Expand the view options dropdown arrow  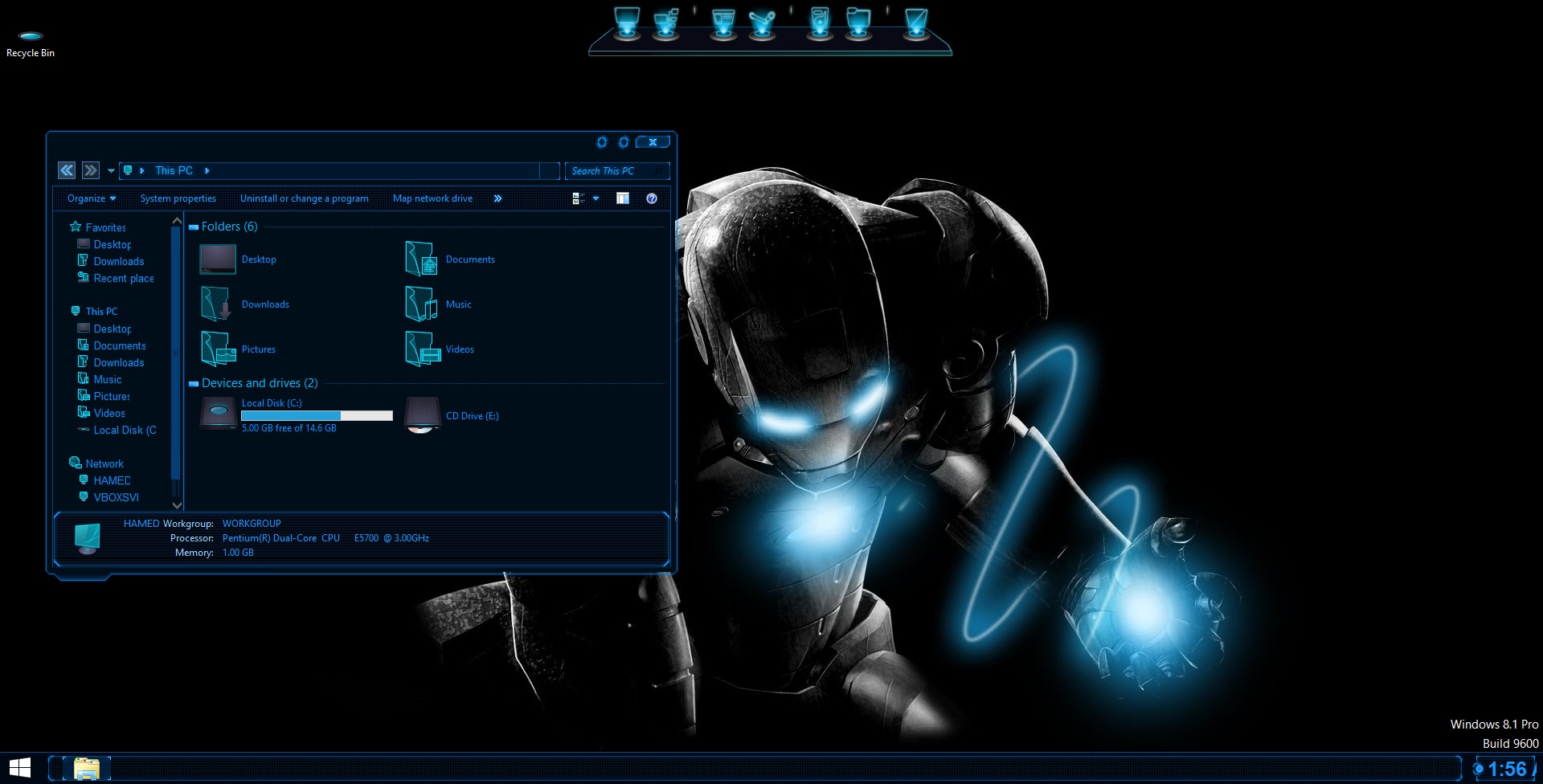click(x=596, y=198)
